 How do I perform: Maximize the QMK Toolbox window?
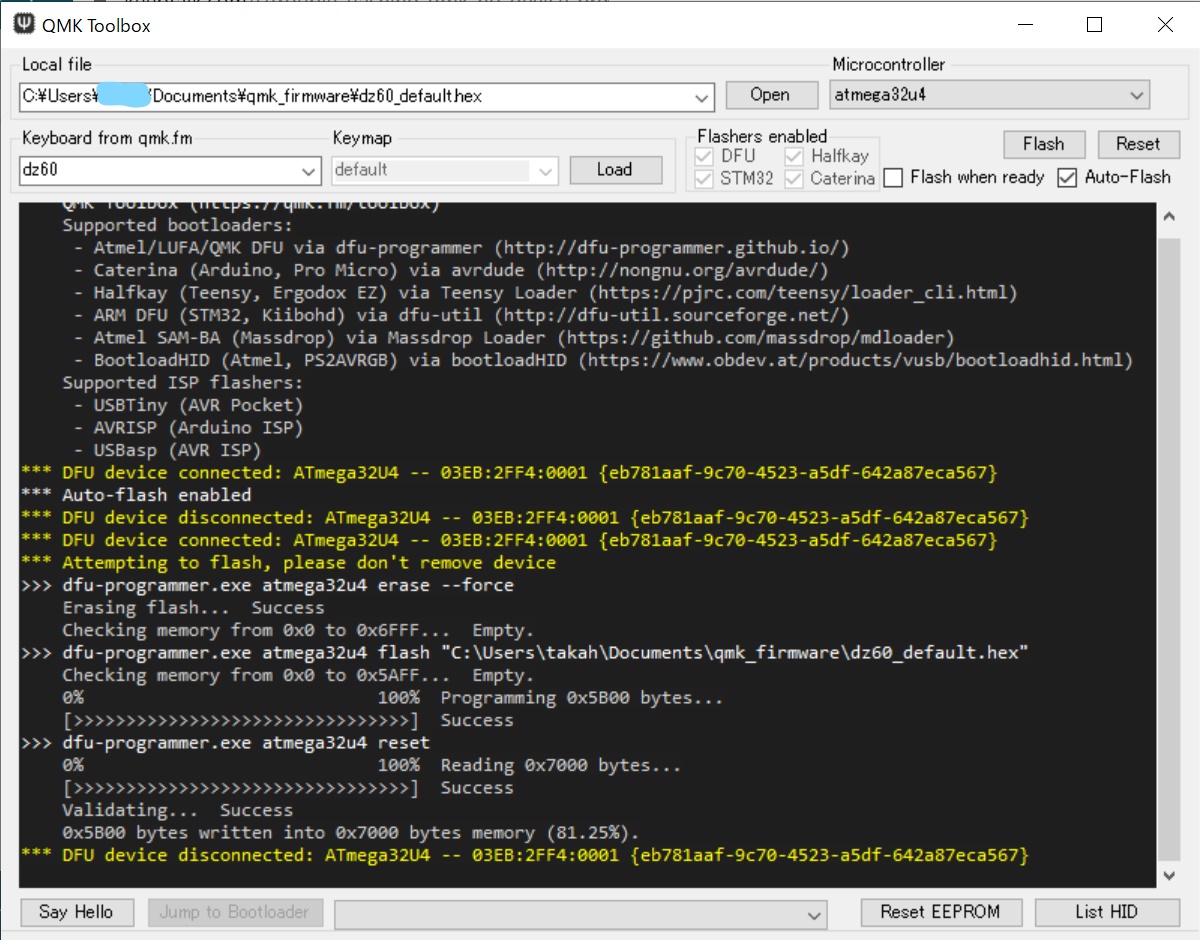[x=1094, y=26]
